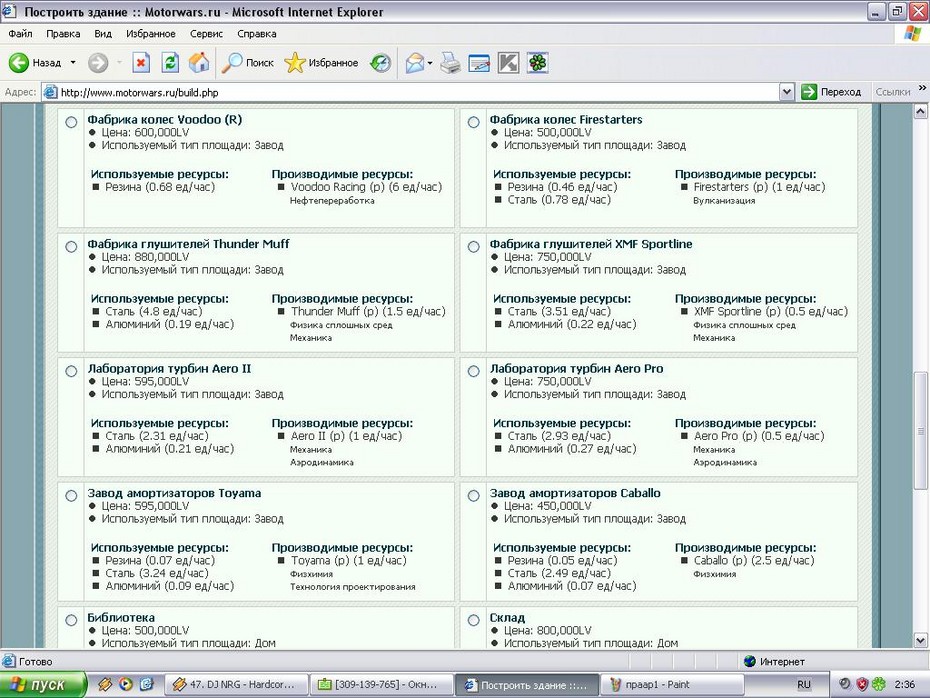Select Фабрика колес Firestarters radio button
Image resolution: width=930 pixels, height=698 pixels.
[x=473, y=122]
